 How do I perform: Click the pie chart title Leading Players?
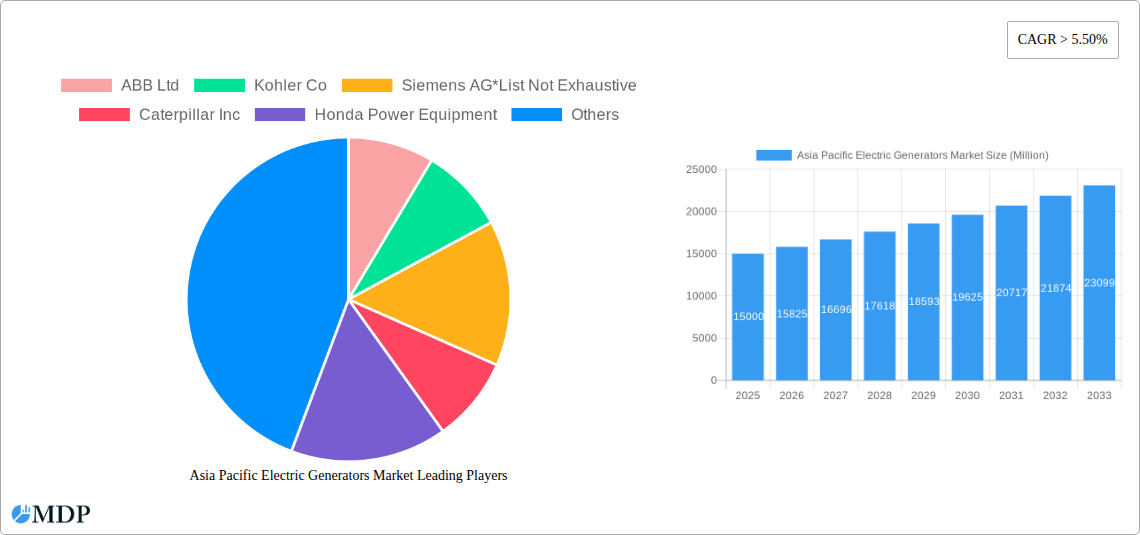click(348, 475)
